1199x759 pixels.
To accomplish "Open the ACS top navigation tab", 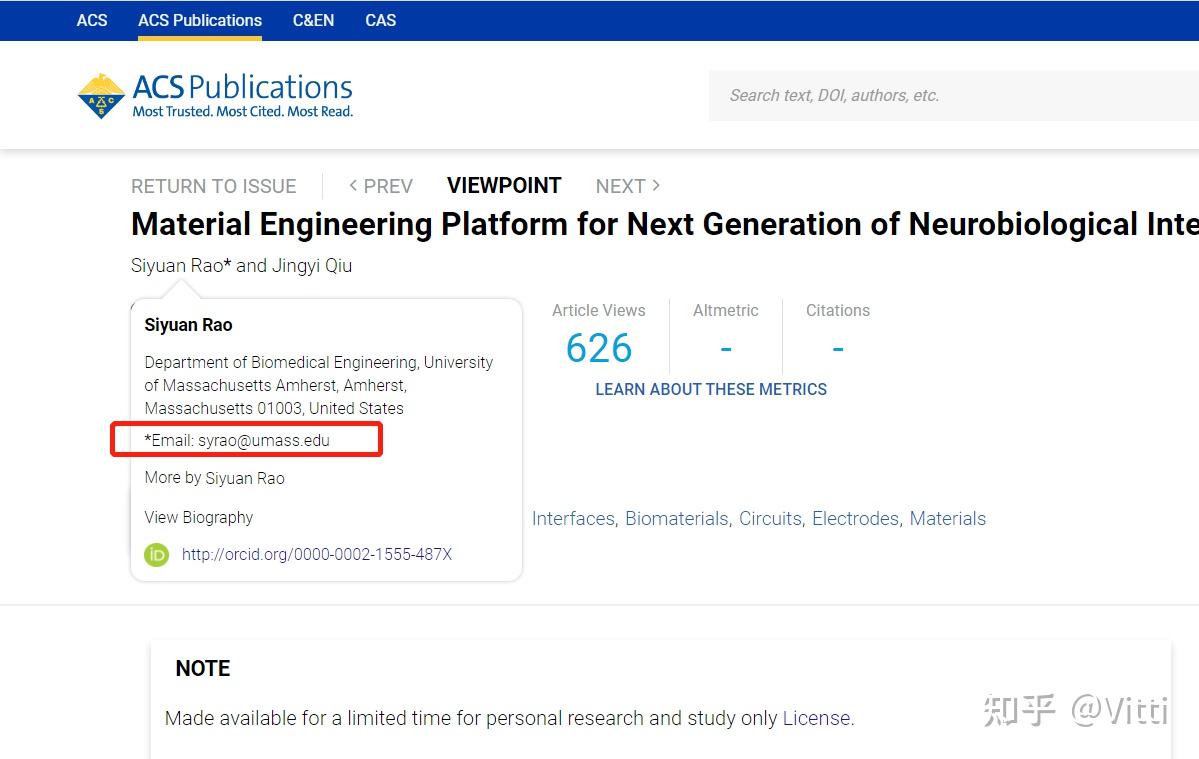I will pyautogui.click(x=92, y=21).
